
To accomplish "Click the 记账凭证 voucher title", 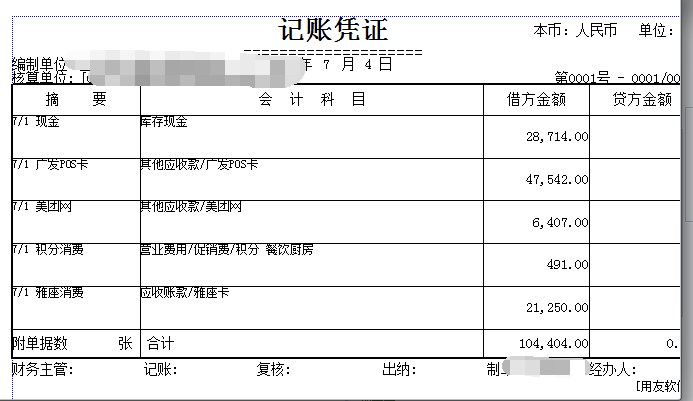I will point(333,29).
